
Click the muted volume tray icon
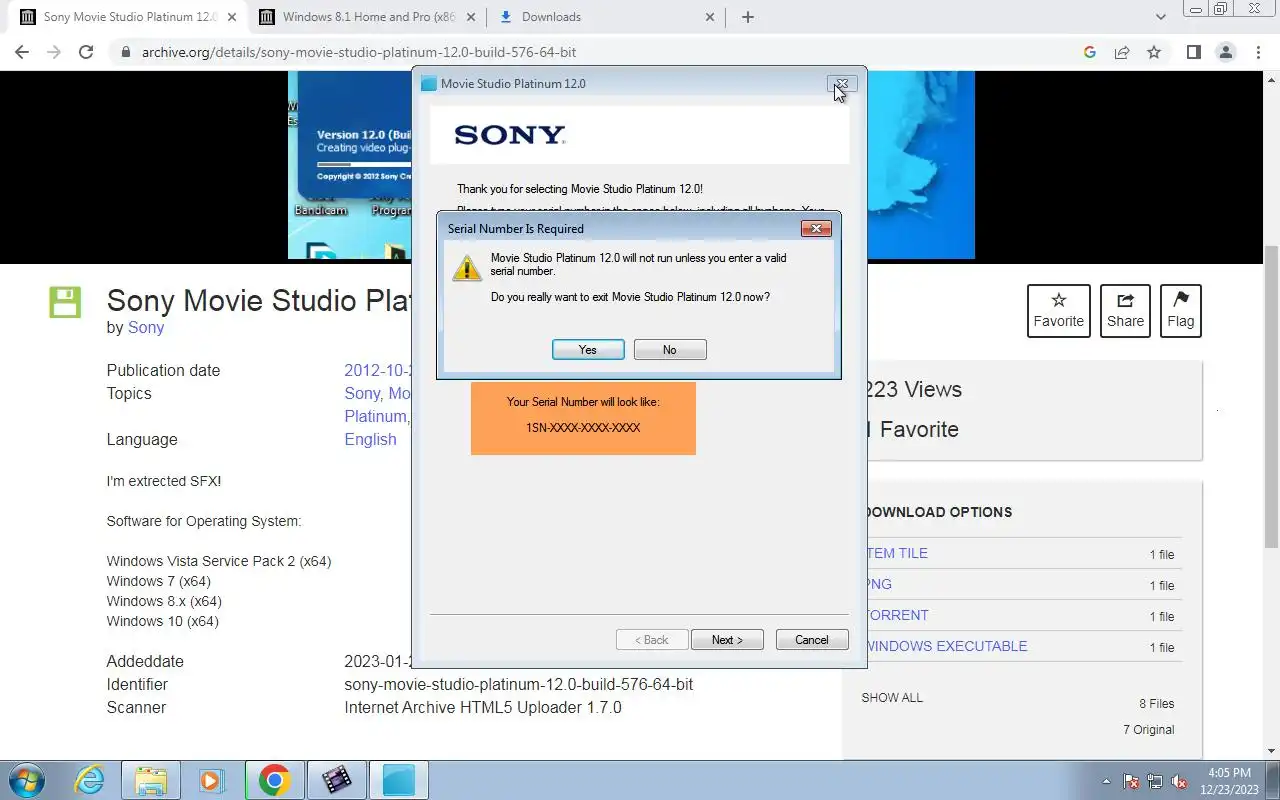tap(1180, 781)
